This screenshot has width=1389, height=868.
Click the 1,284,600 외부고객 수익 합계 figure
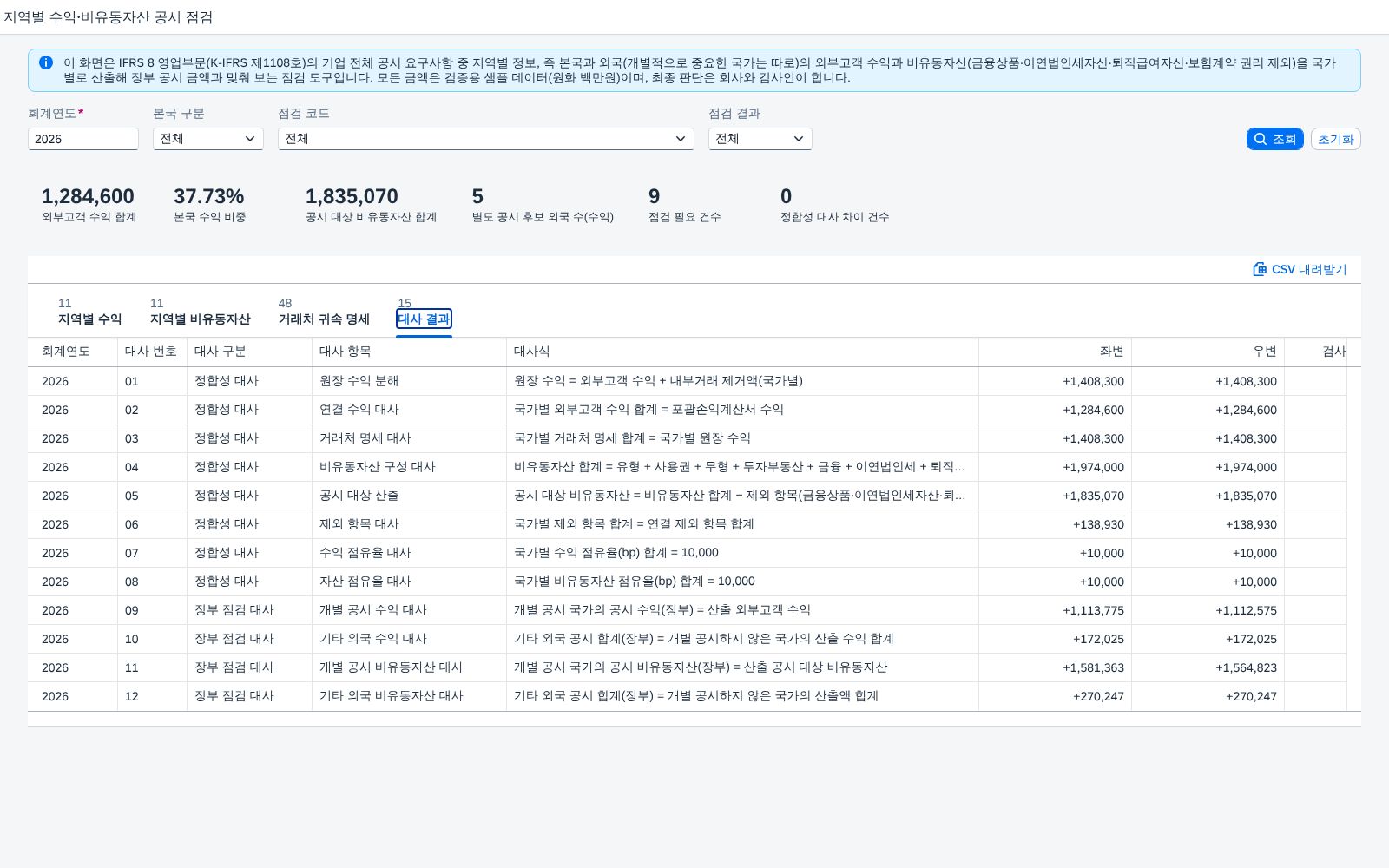click(88, 196)
